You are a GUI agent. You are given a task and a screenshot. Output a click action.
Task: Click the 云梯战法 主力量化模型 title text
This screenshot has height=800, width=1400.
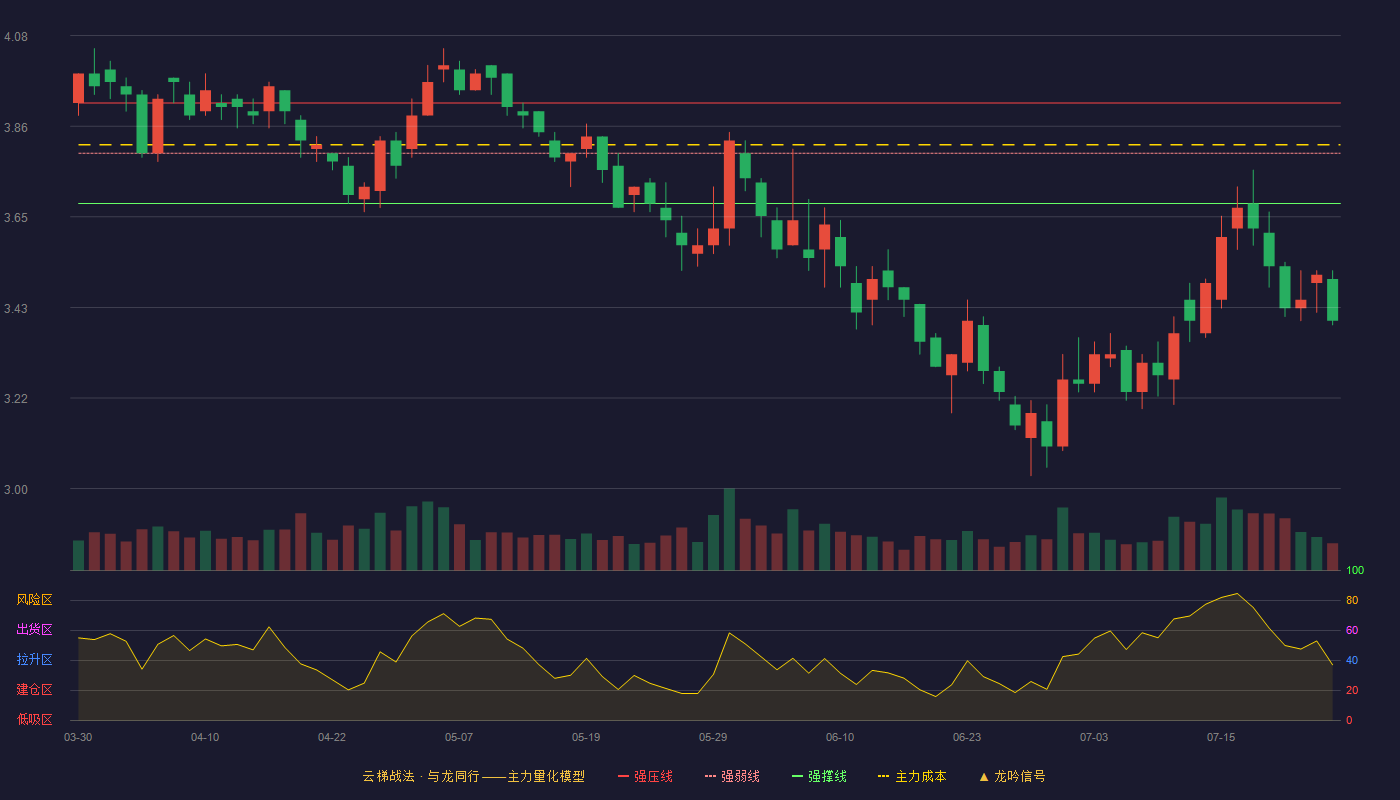[474, 776]
